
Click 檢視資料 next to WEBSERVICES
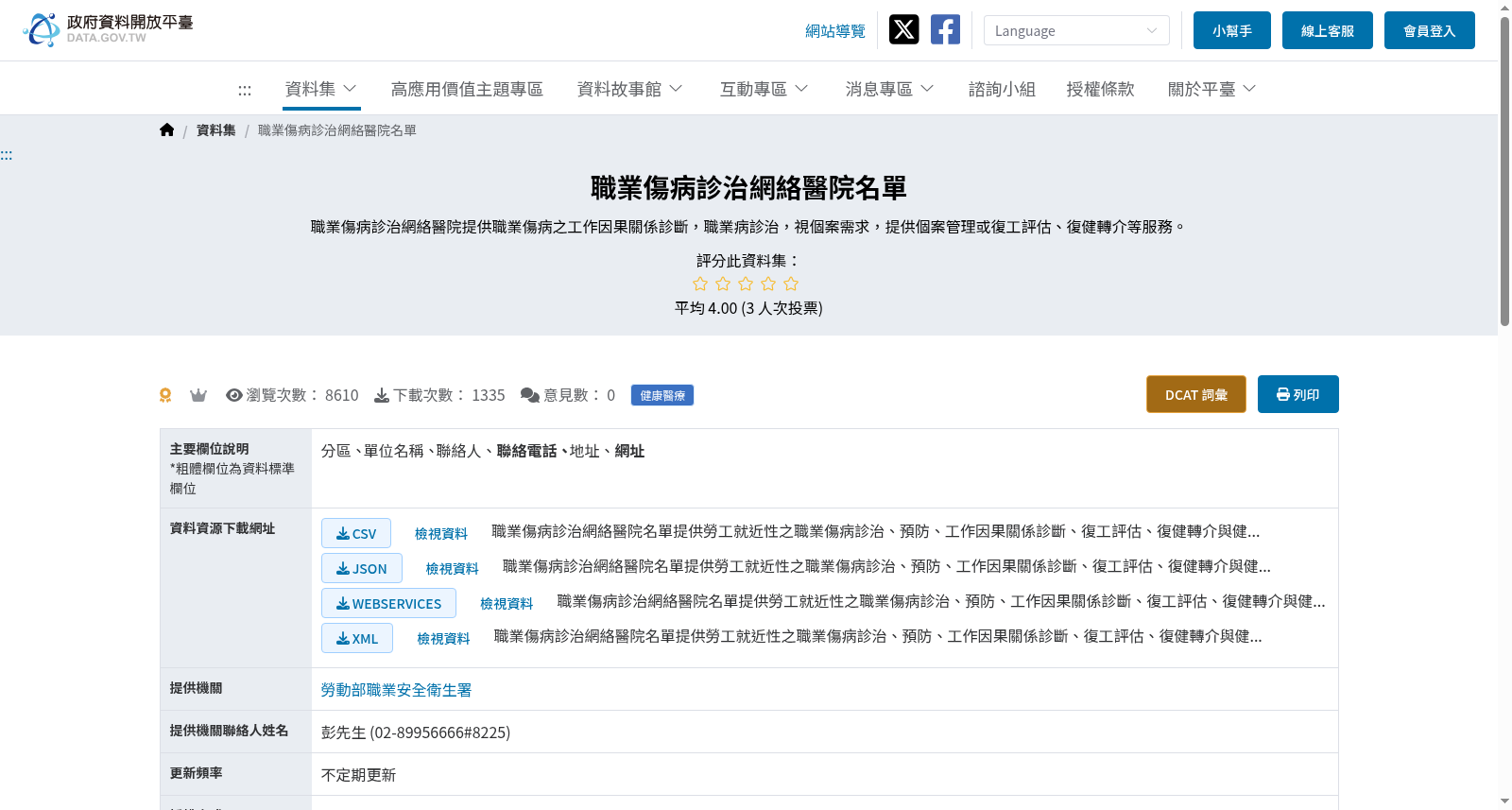507,604
